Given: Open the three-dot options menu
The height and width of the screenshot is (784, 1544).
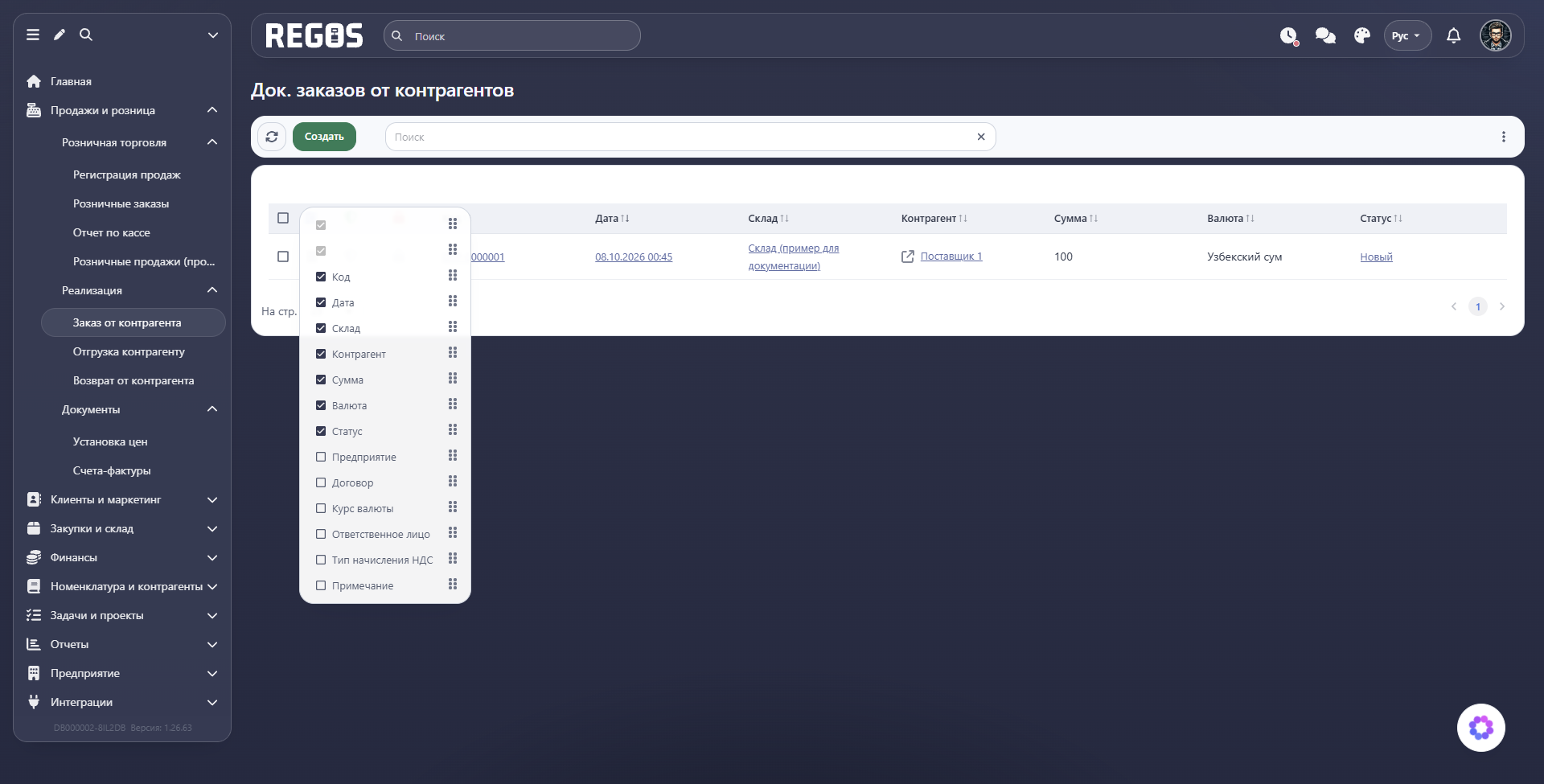Looking at the screenshot, I should (x=1504, y=137).
